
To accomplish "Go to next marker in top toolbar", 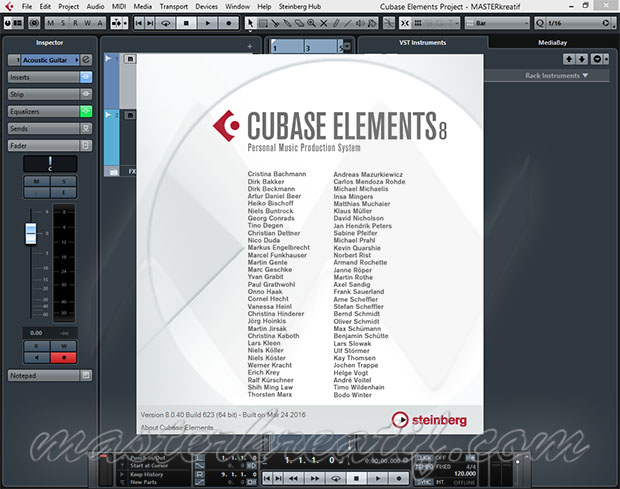I will click(x=150, y=23).
